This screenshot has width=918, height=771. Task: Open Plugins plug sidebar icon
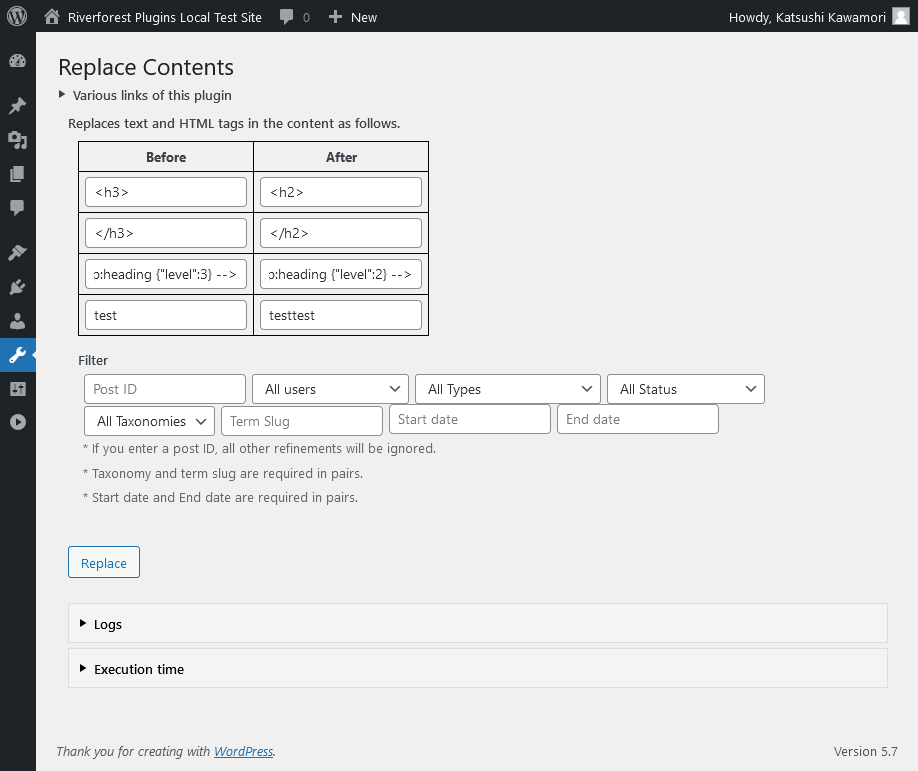coord(18,287)
